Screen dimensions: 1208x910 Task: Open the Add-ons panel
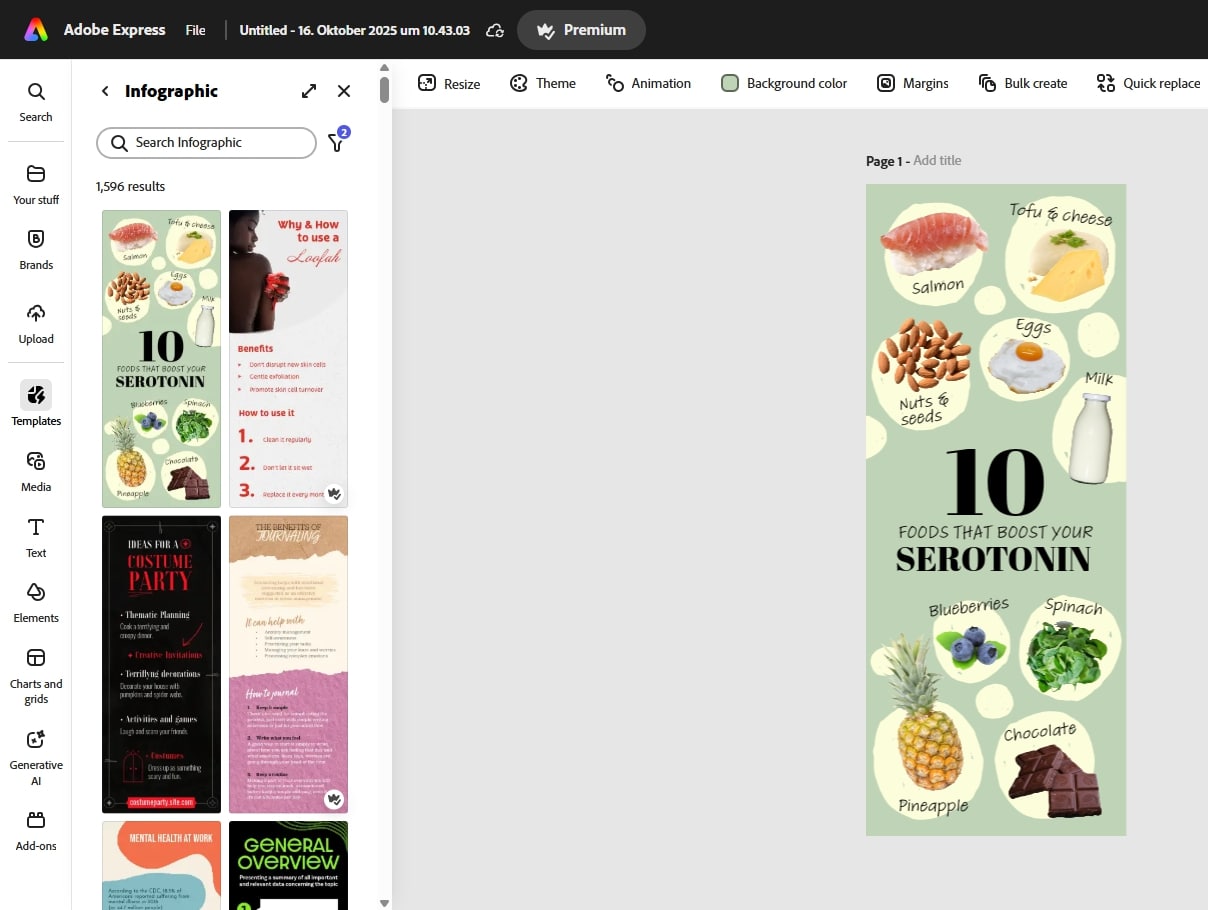pos(36,830)
